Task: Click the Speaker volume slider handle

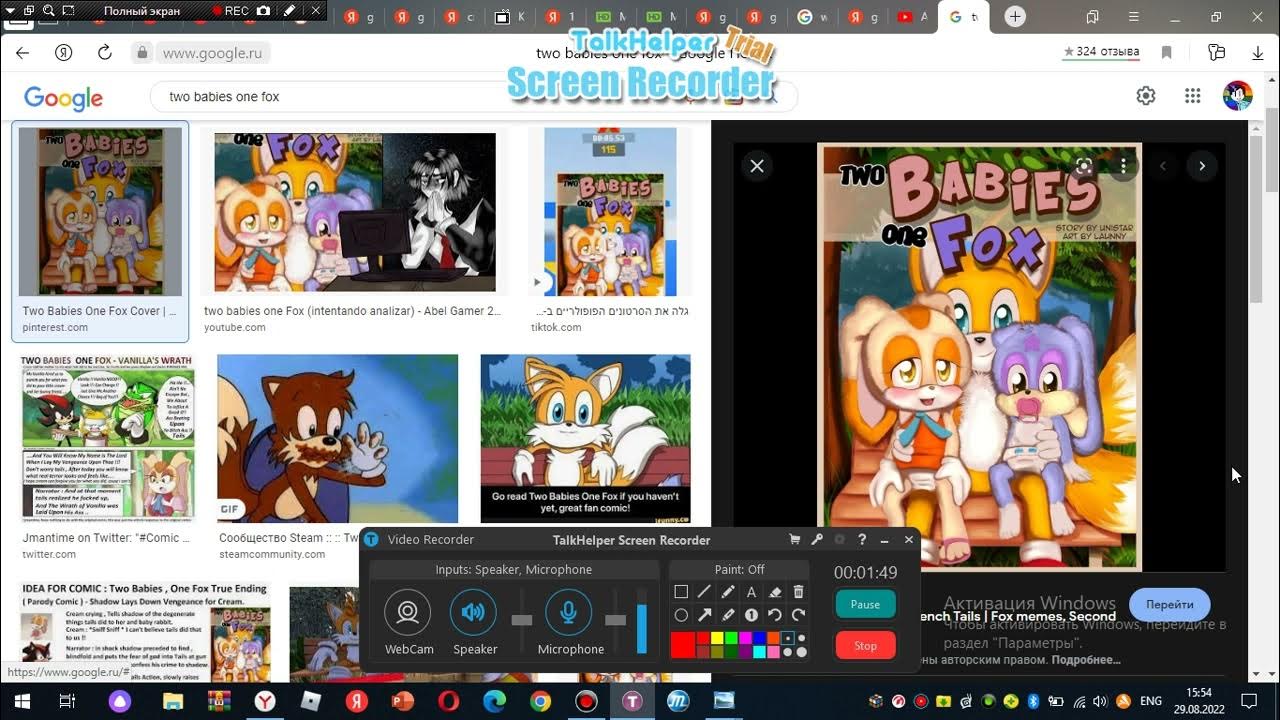Action: point(521,620)
